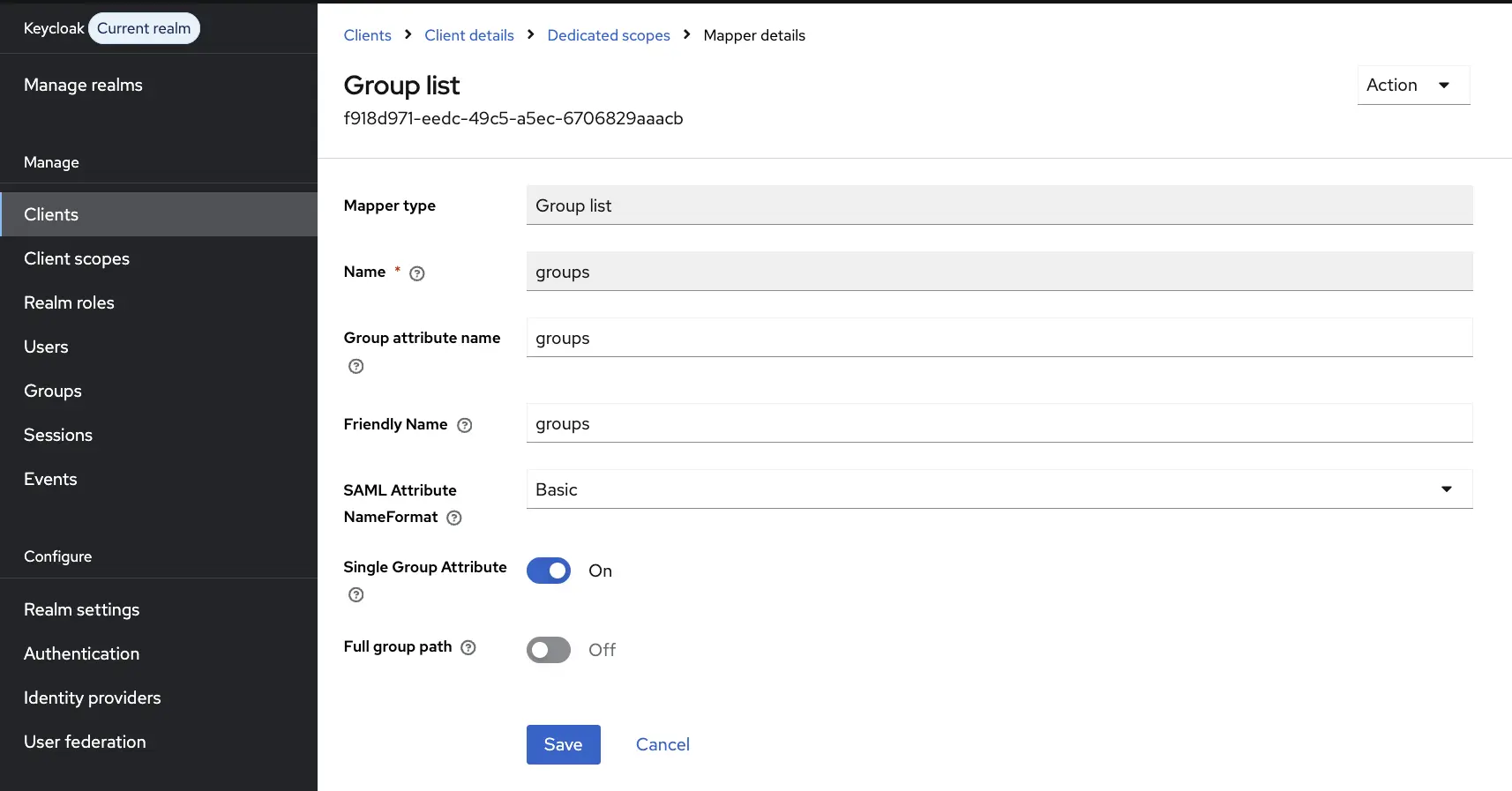Follow the Clients breadcrumb link

(368, 35)
